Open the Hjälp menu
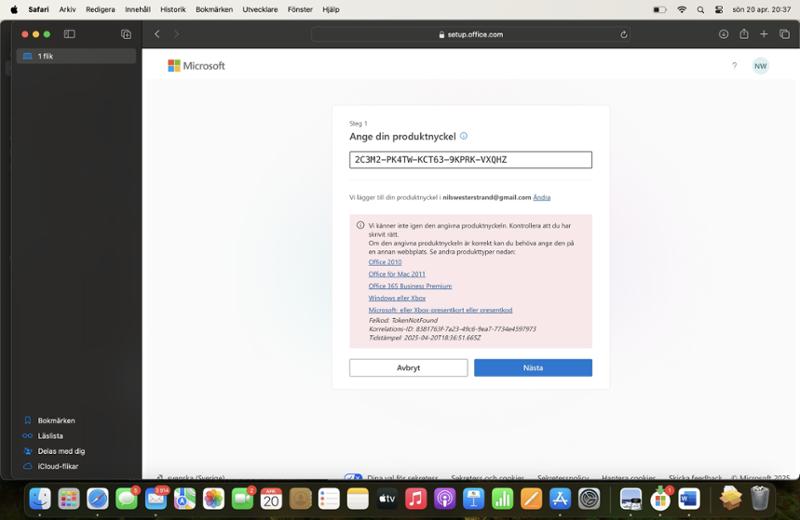 point(331,9)
